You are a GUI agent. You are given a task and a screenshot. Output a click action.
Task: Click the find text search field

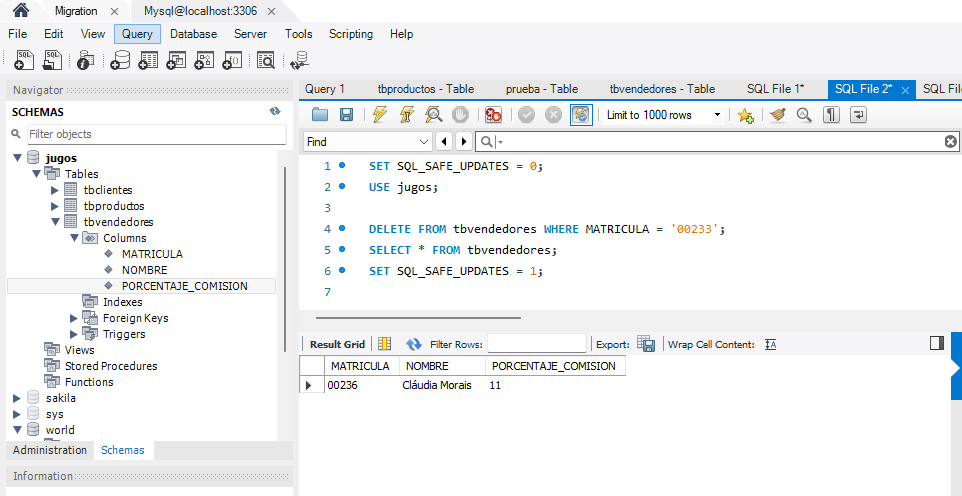click(718, 142)
